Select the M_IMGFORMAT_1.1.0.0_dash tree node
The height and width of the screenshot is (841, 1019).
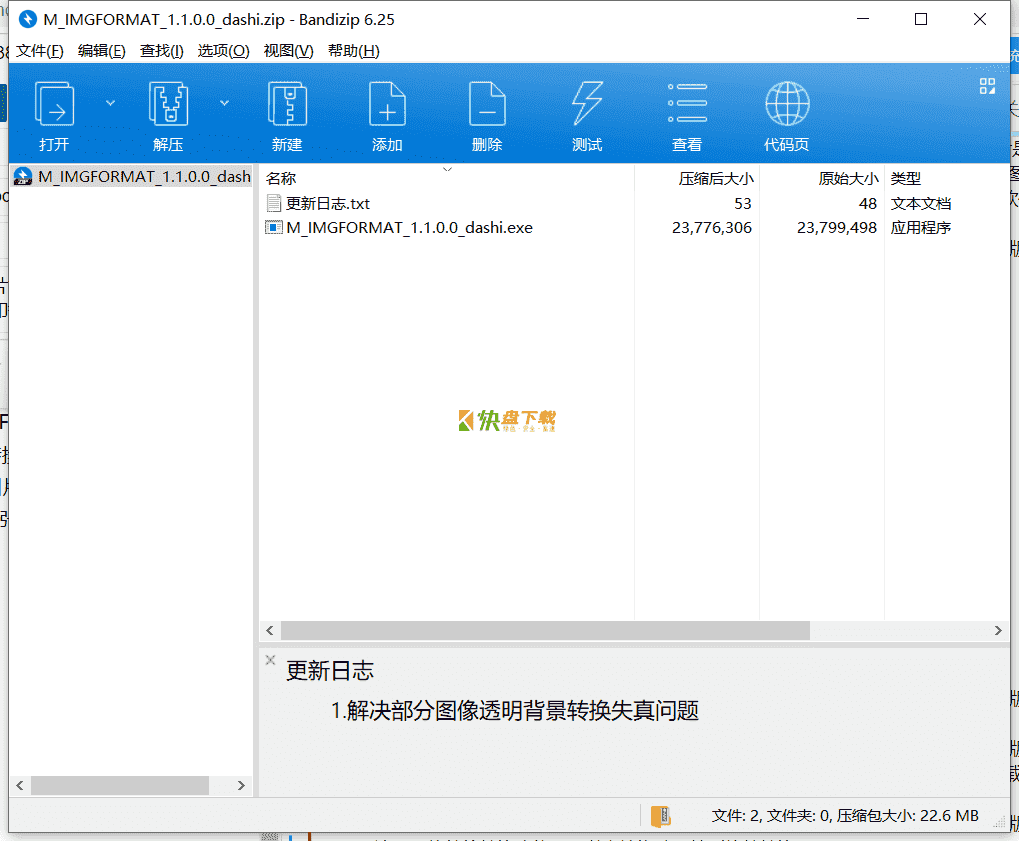pos(132,177)
